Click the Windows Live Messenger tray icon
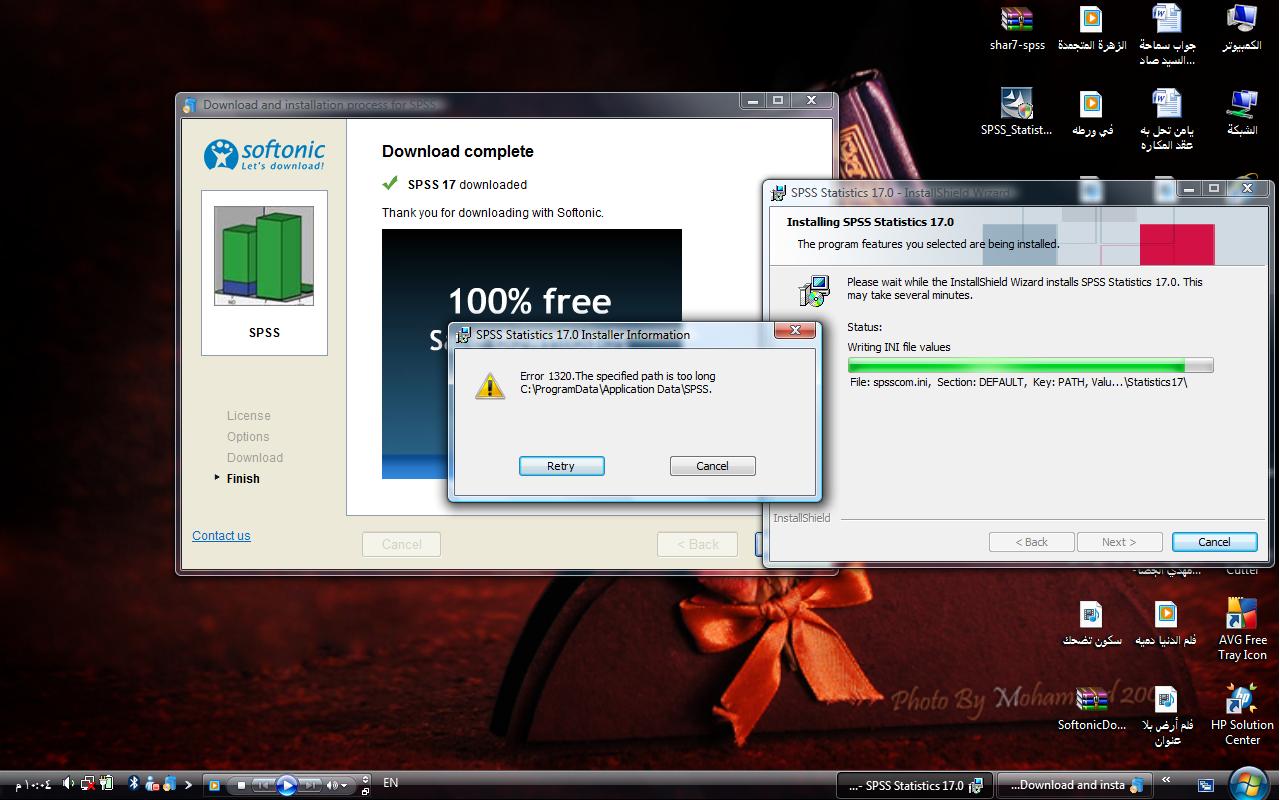The width and height of the screenshot is (1280, 800). (x=152, y=784)
